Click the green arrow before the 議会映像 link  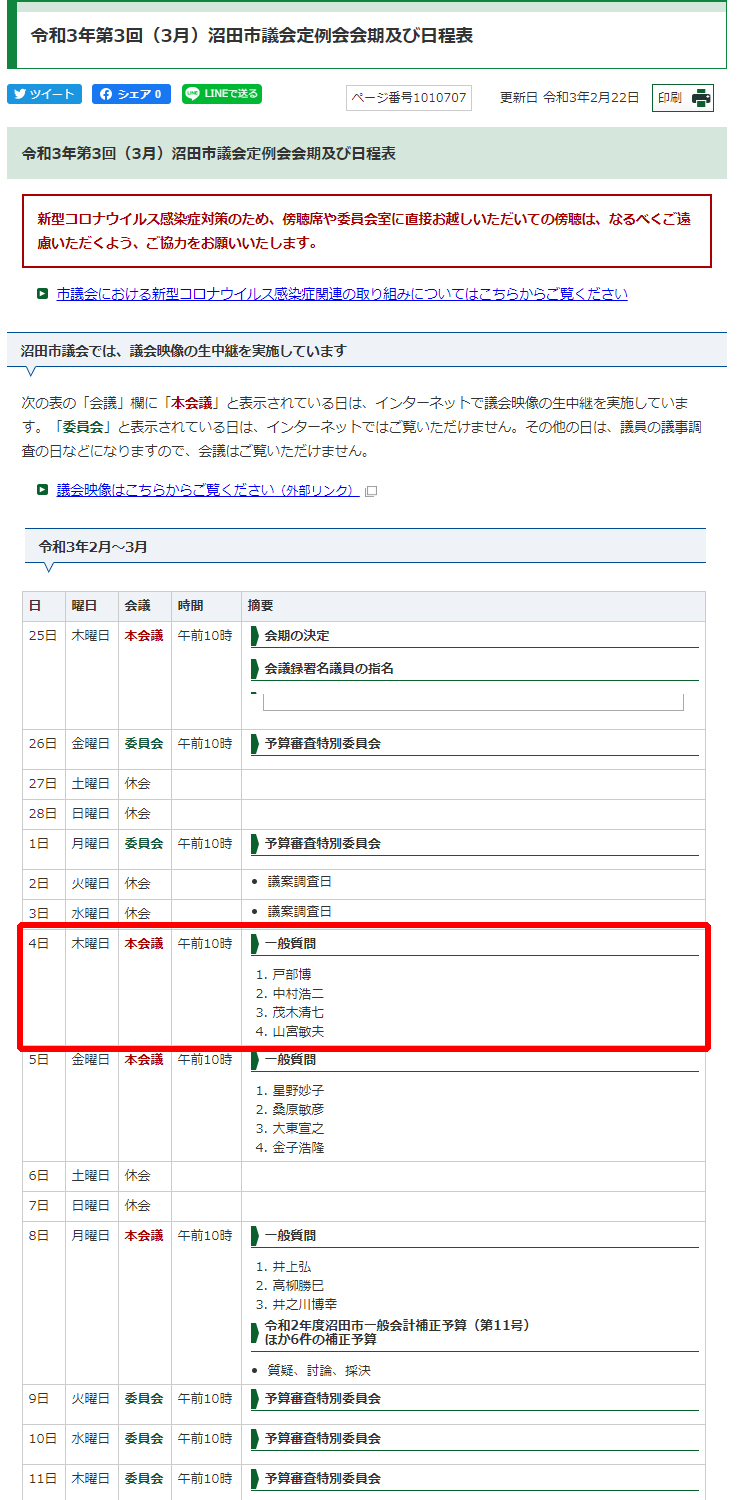[42, 490]
